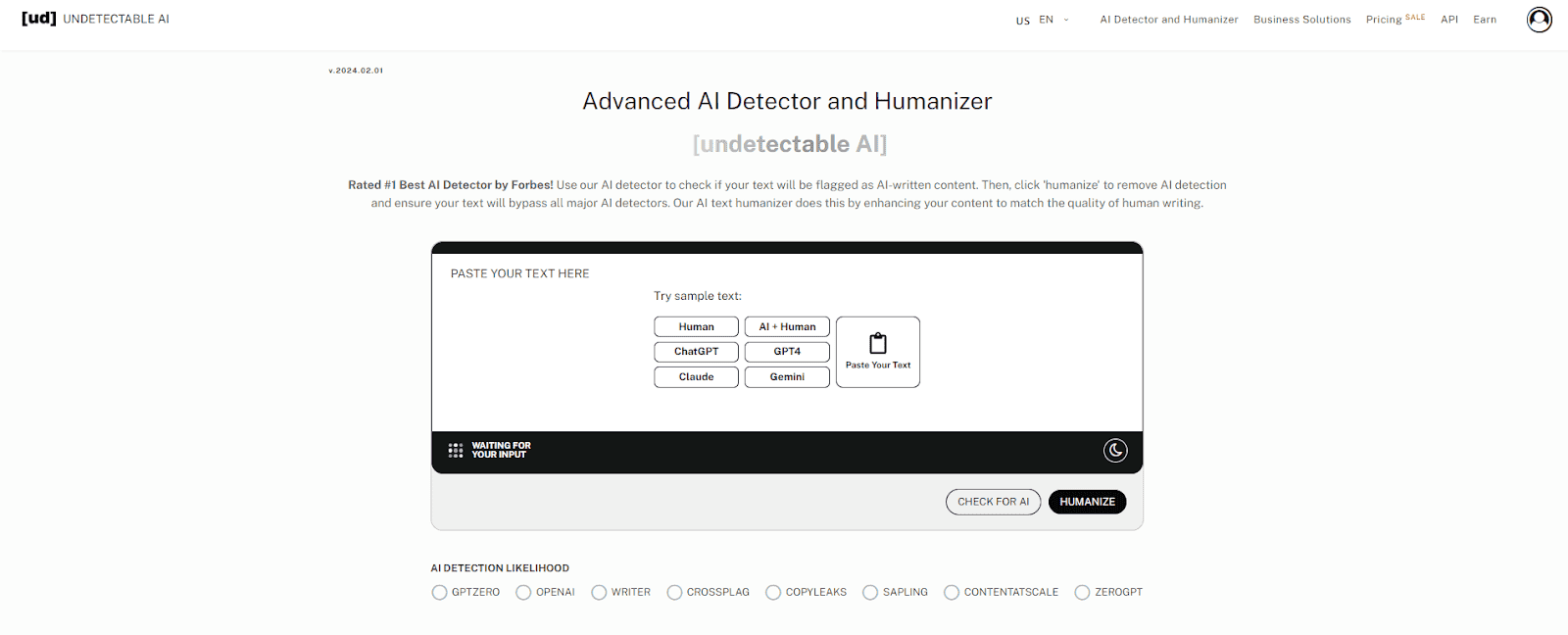1568x635 pixels.
Task: Open the user account profile icon
Action: [1539, 20]
